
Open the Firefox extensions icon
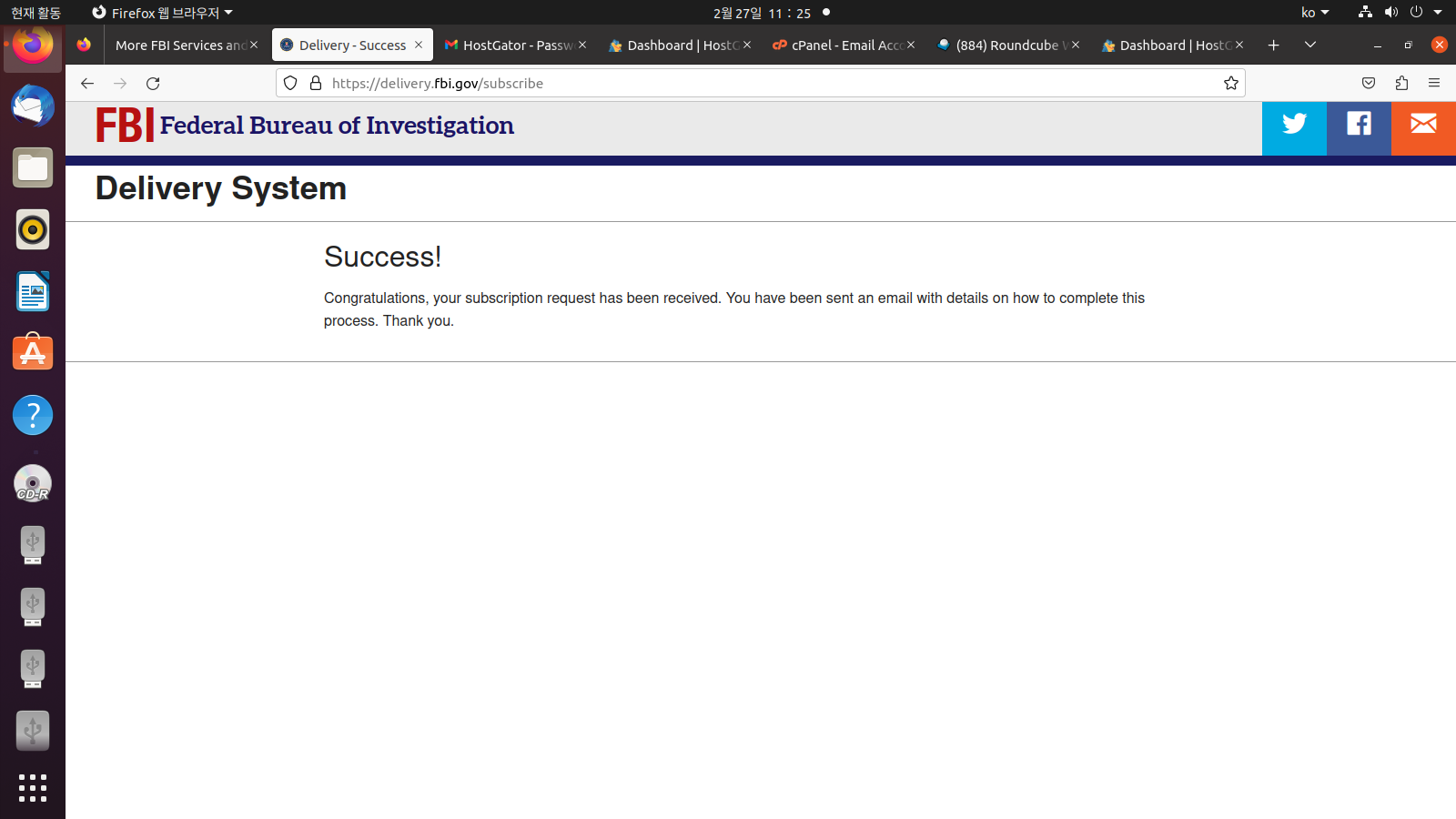pos(1401,84)
